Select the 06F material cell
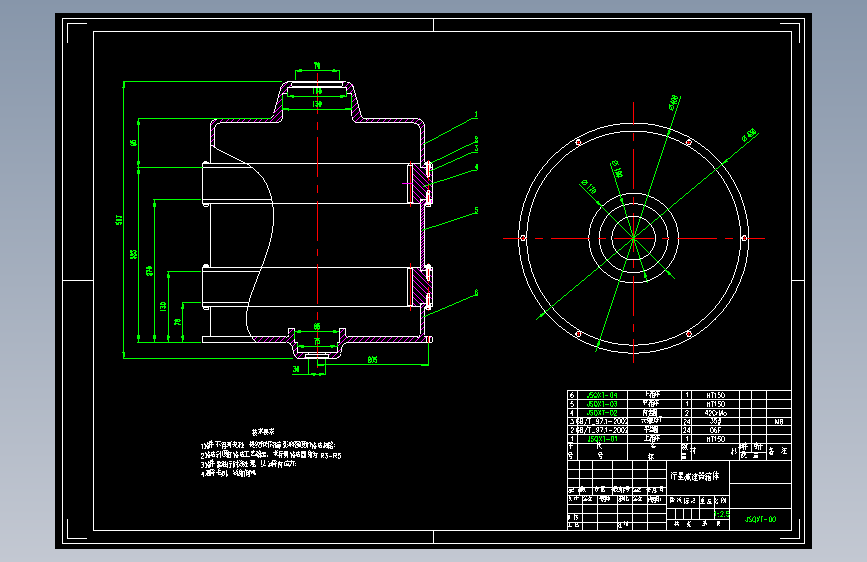The height and width of the screenshot is (562, 867). click(x=715, y=430)
